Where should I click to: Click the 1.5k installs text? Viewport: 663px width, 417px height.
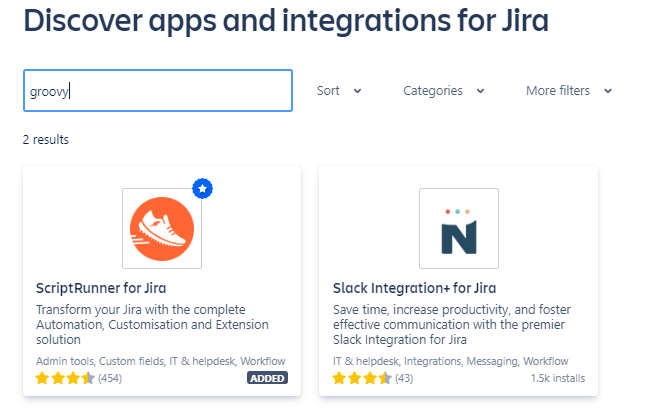tap(558, 378)
